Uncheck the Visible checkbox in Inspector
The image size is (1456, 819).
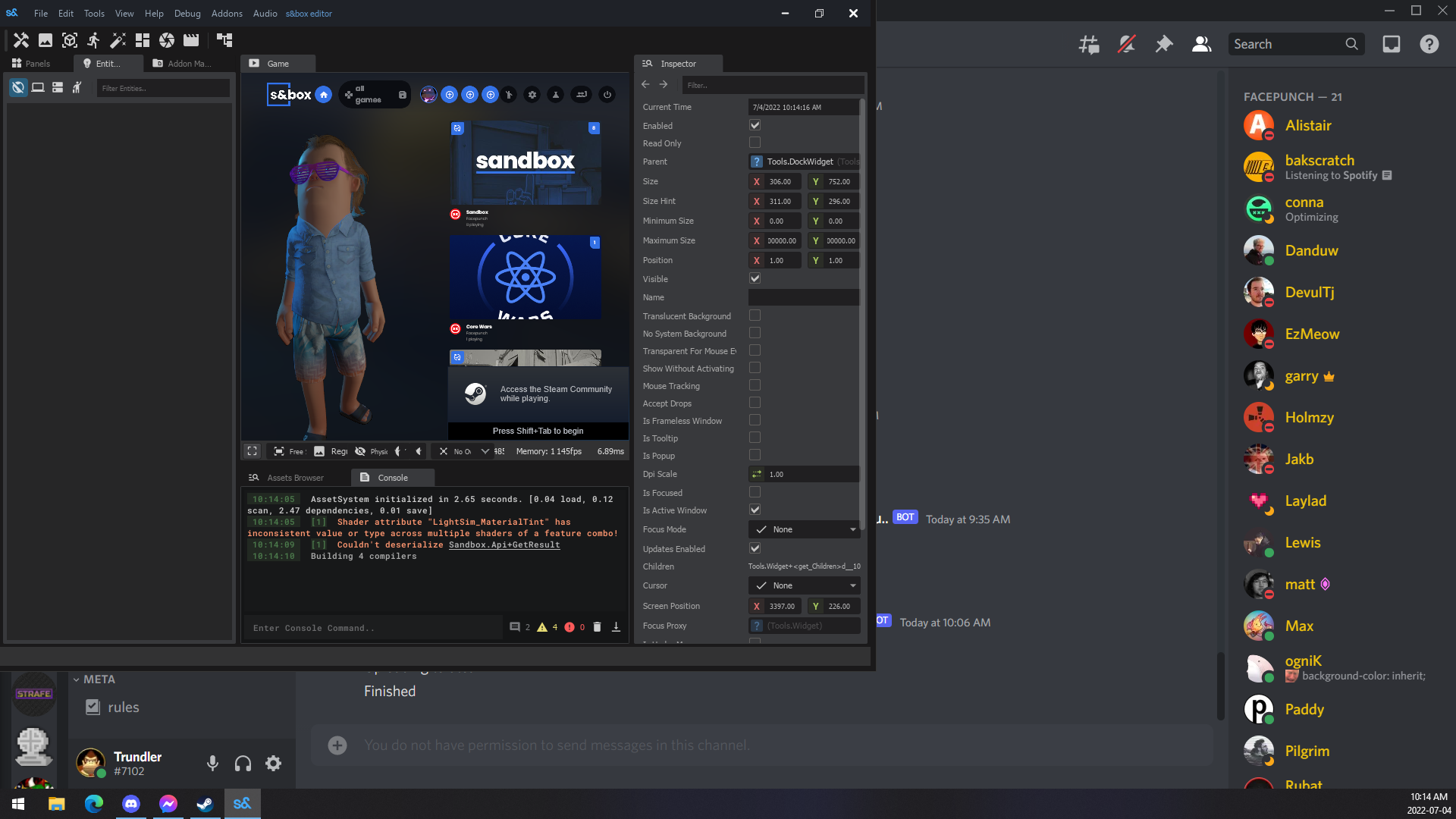[755, 278]
